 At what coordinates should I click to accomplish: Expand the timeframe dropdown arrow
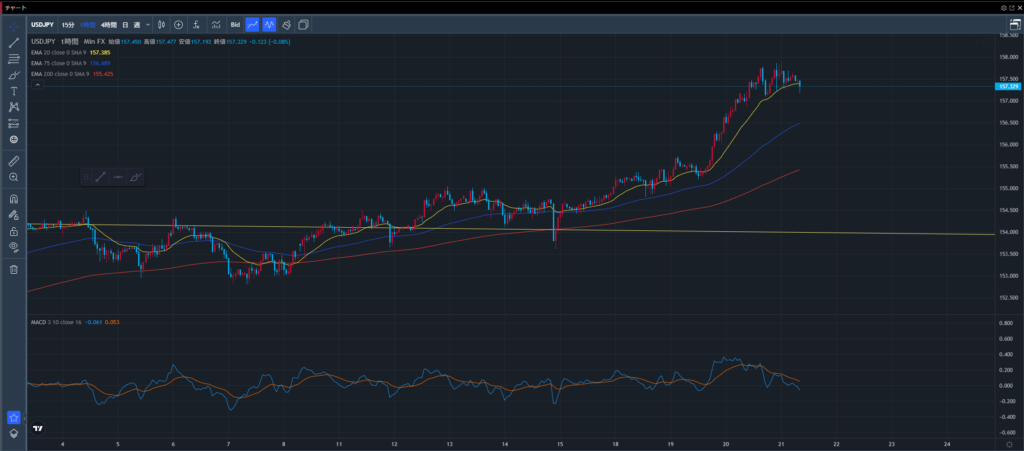[148, 23]
